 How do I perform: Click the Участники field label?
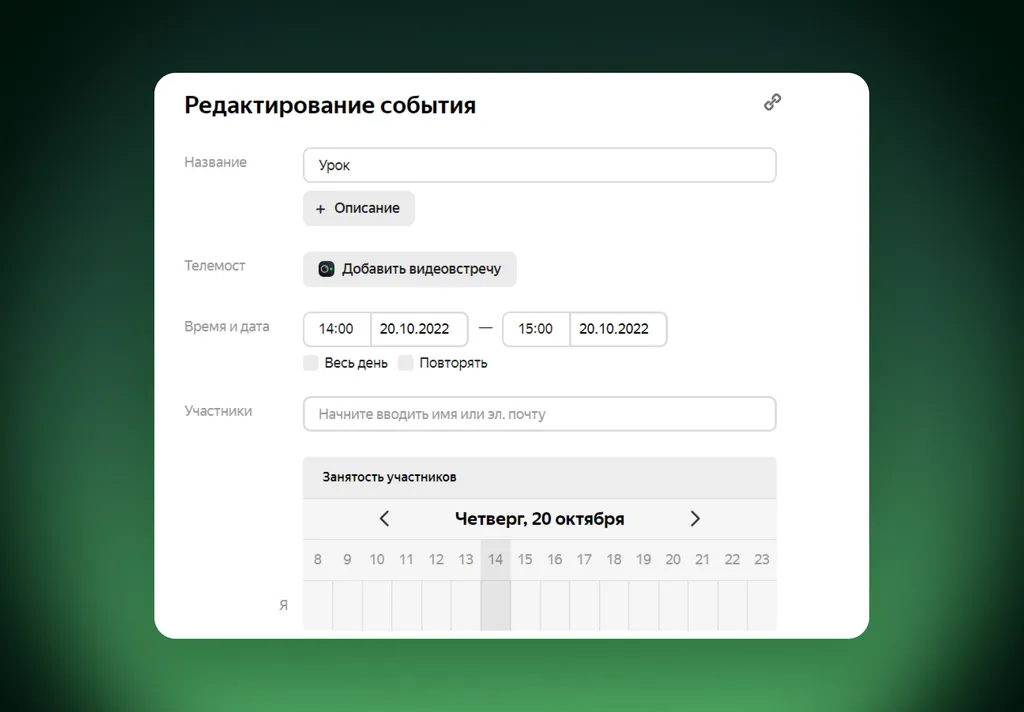tap(218, 411)
